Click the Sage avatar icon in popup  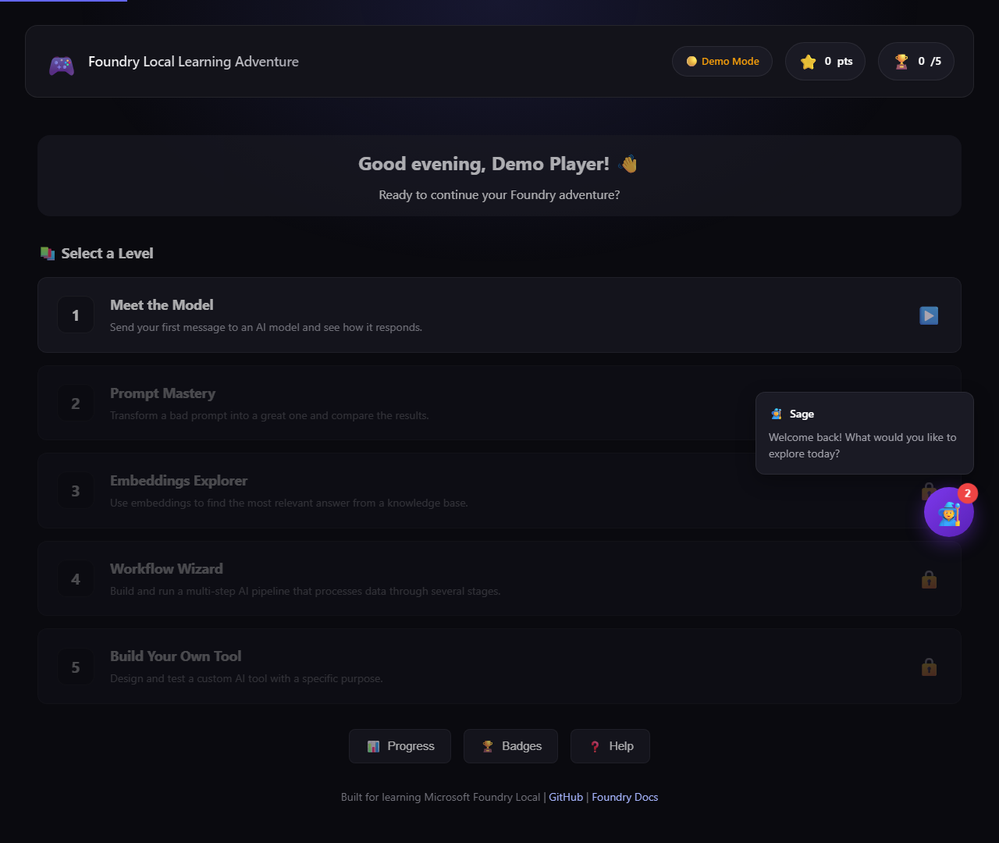pyautogui.click(x=776, y=414)
